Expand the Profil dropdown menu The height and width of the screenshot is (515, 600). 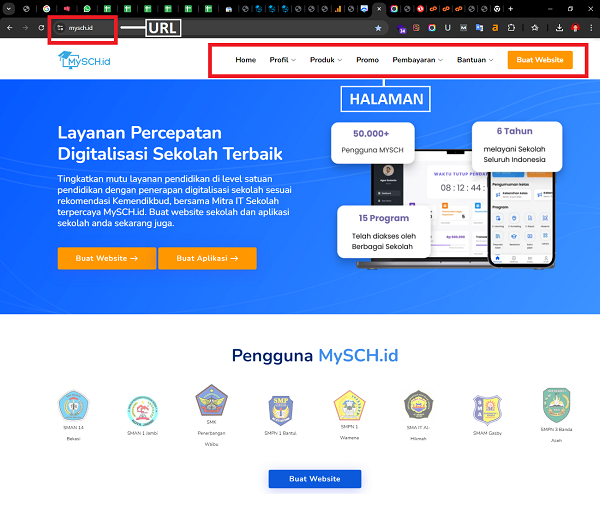coord(282,60)
